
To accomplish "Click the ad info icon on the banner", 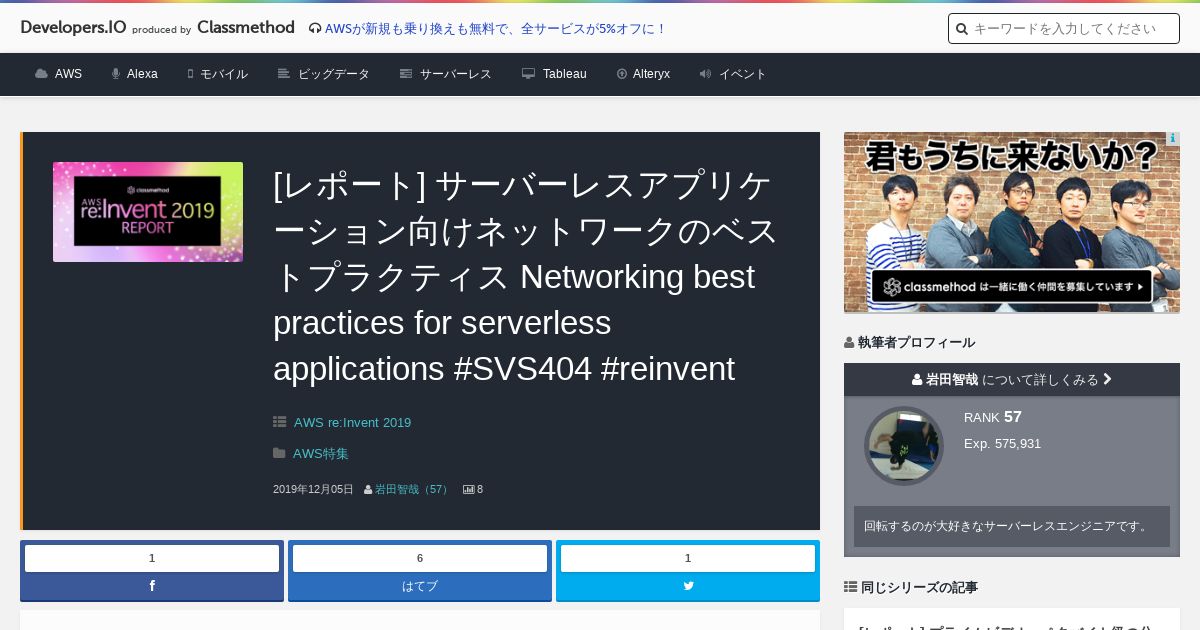I will point(1173,138).
